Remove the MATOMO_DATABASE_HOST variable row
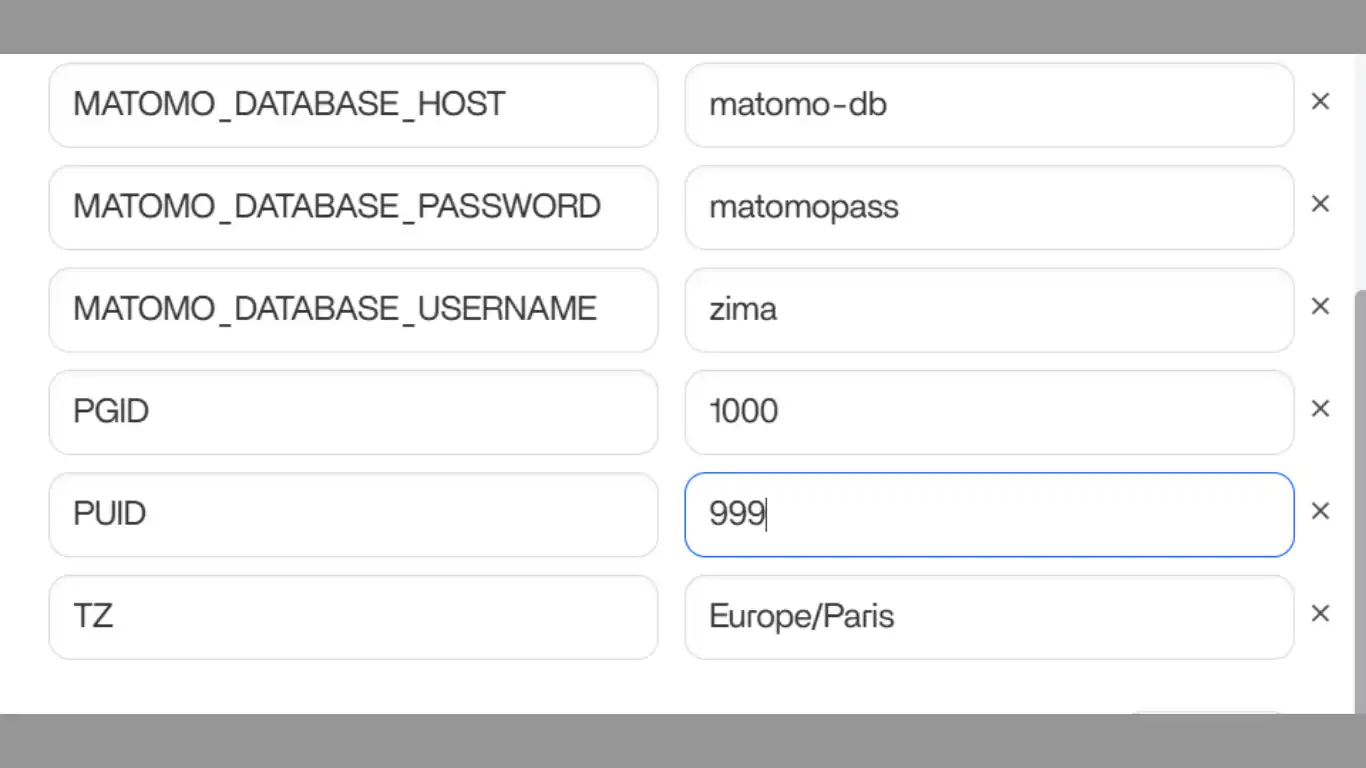The width and height of the screenshot is (1366, 768). coord(1320,102)
